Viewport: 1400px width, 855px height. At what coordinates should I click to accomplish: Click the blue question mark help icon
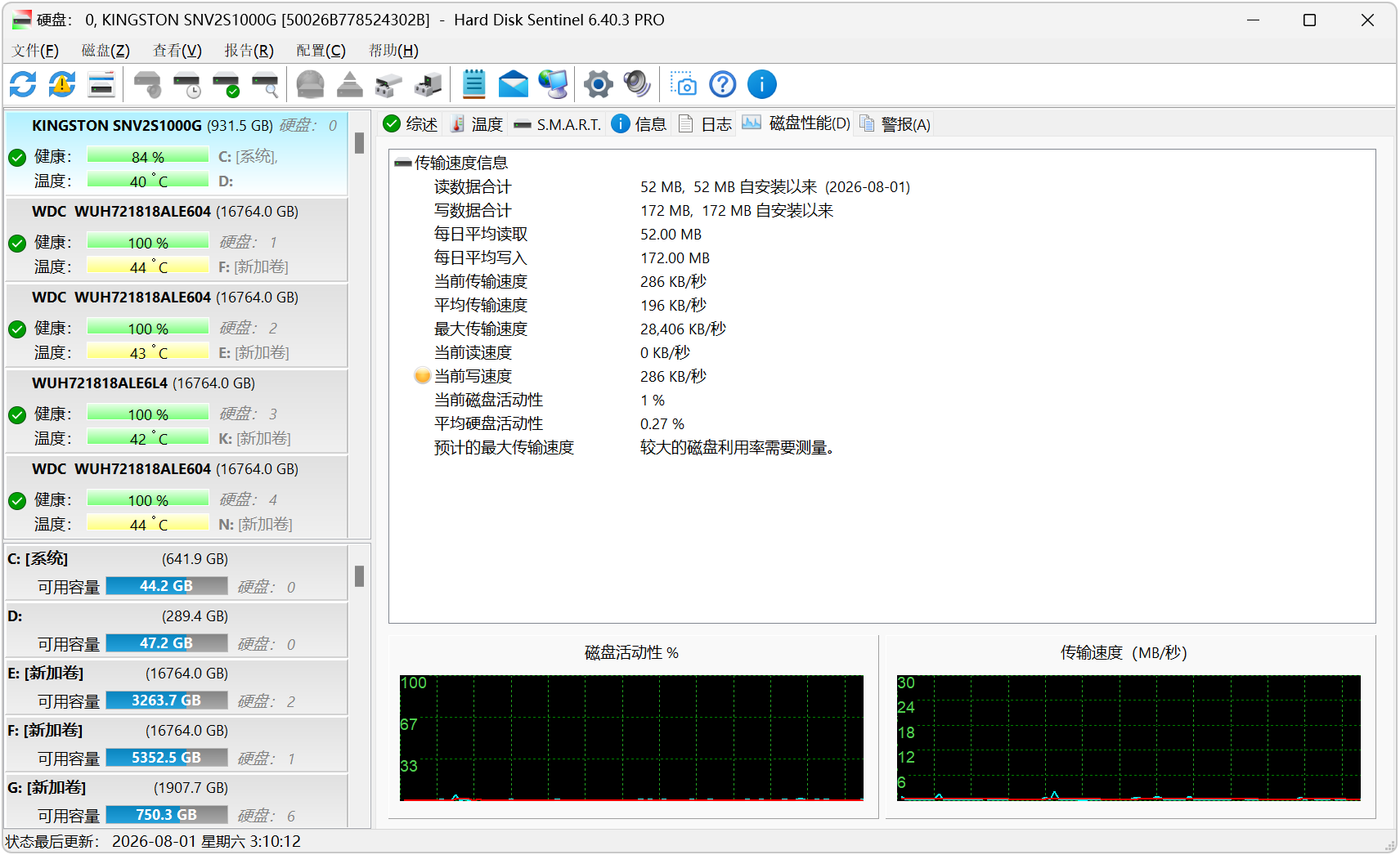coord(723,84)
